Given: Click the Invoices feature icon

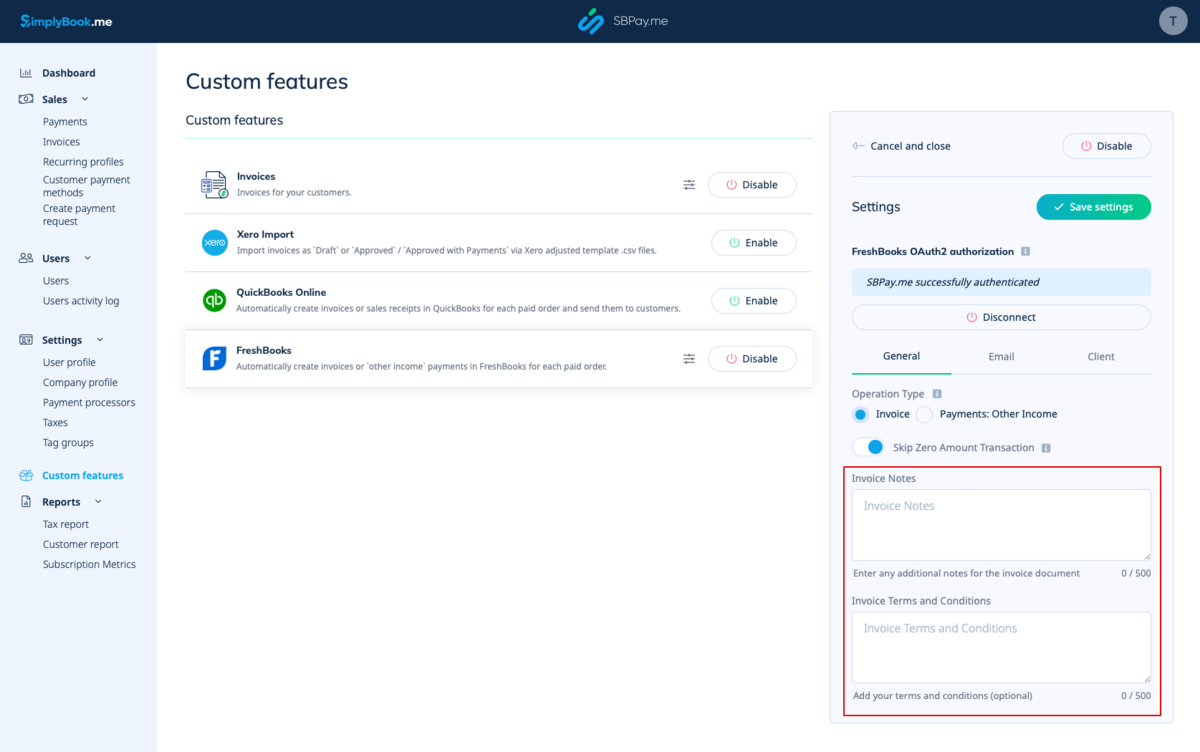Looking at the screenshot, I should [214, 185].
